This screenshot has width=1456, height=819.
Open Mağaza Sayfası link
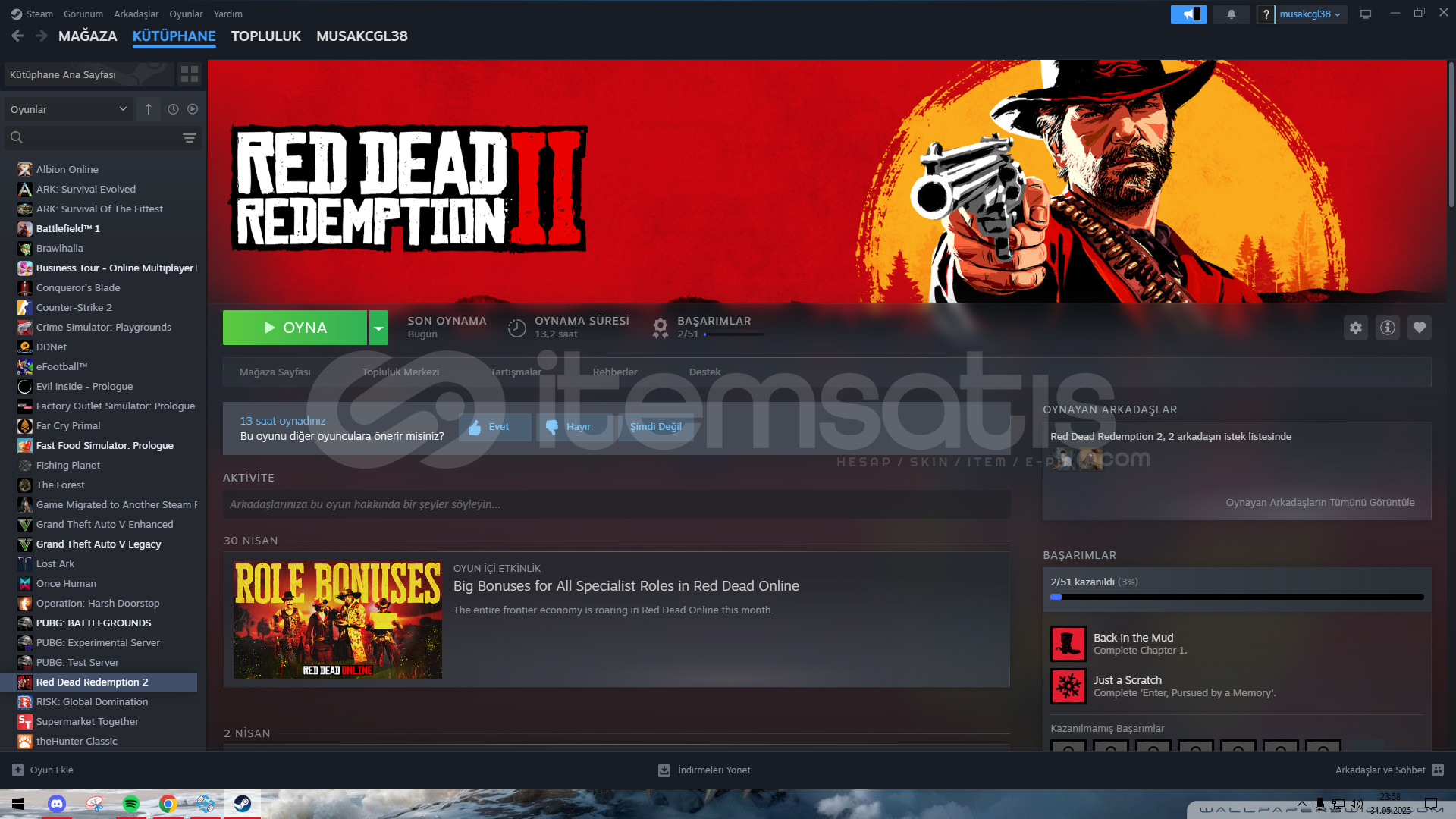275,372
